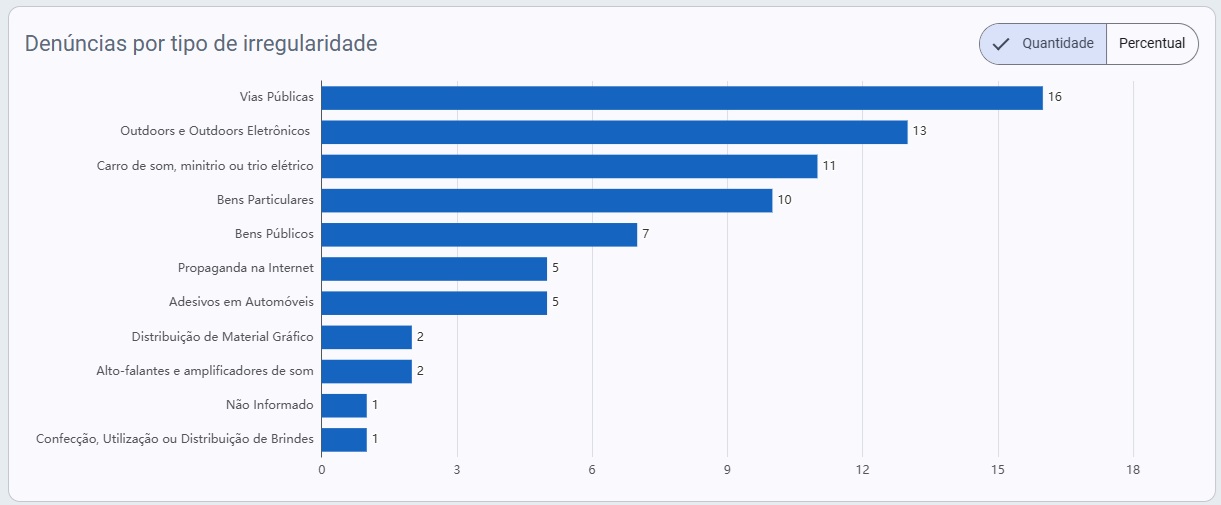Click the value label 16
The width and height of the screenshot is (1221, 505).
[1055, 97]
